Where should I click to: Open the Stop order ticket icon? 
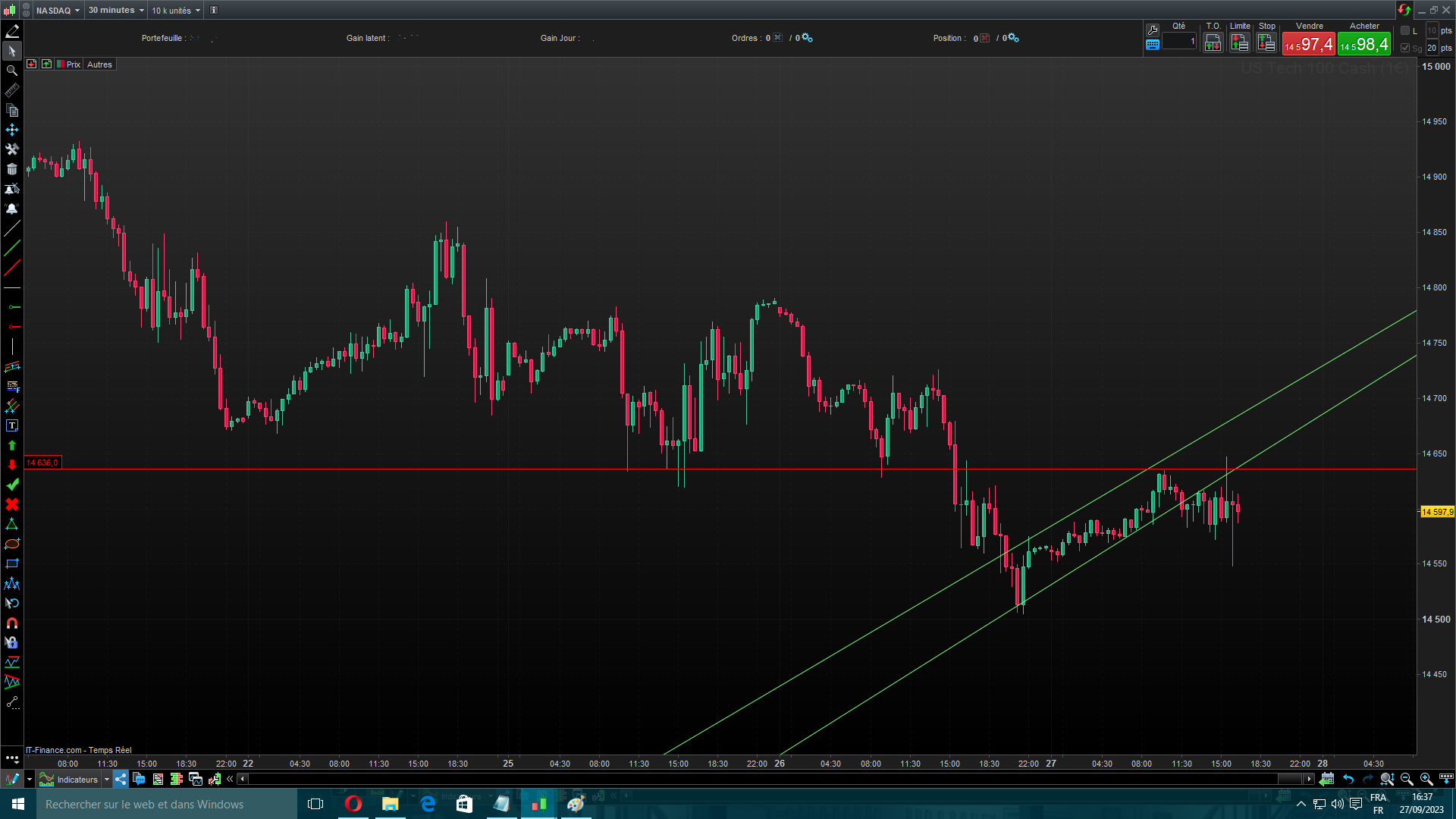[x=1266, y=43]
